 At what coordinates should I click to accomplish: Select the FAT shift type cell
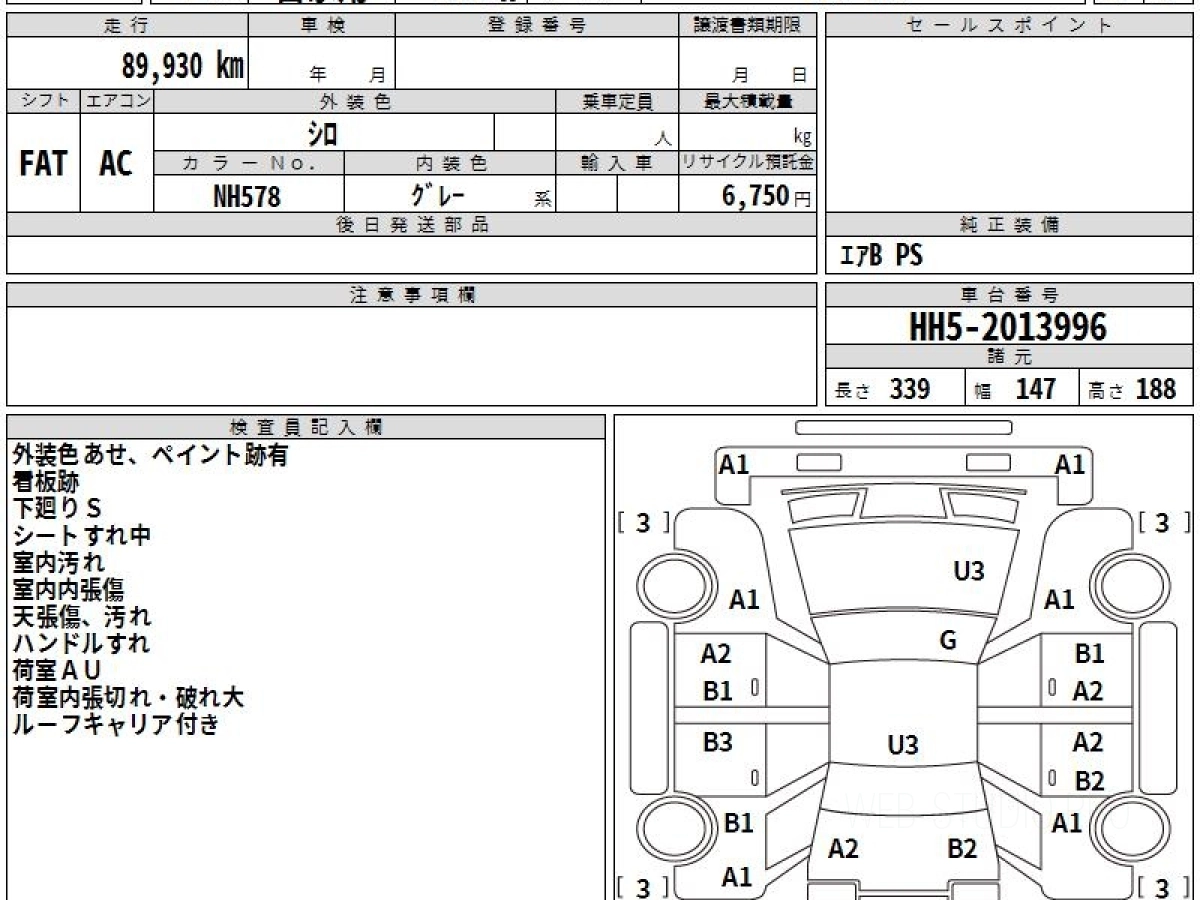43,164
